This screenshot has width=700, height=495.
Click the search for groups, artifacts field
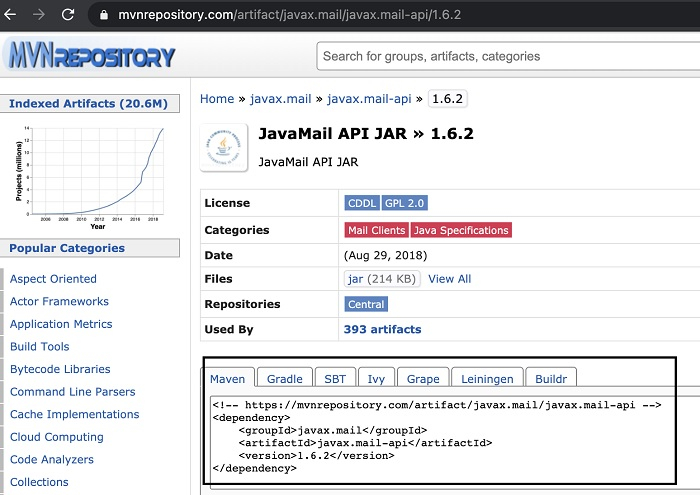pyautogui.click(x=508, y=56)
